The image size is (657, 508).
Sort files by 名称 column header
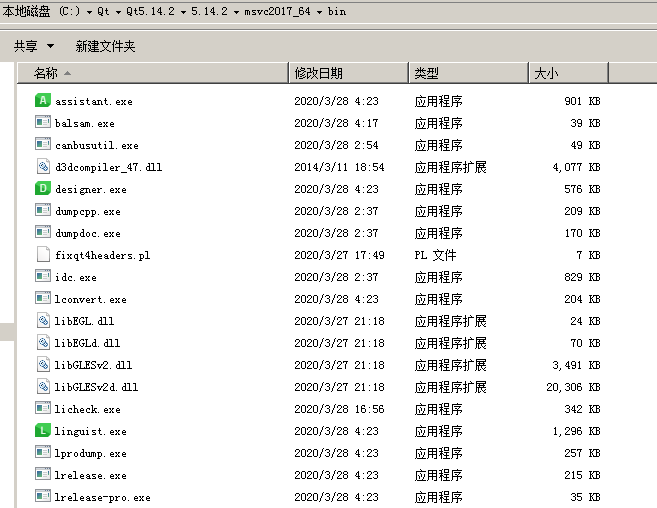coord(46,73)
